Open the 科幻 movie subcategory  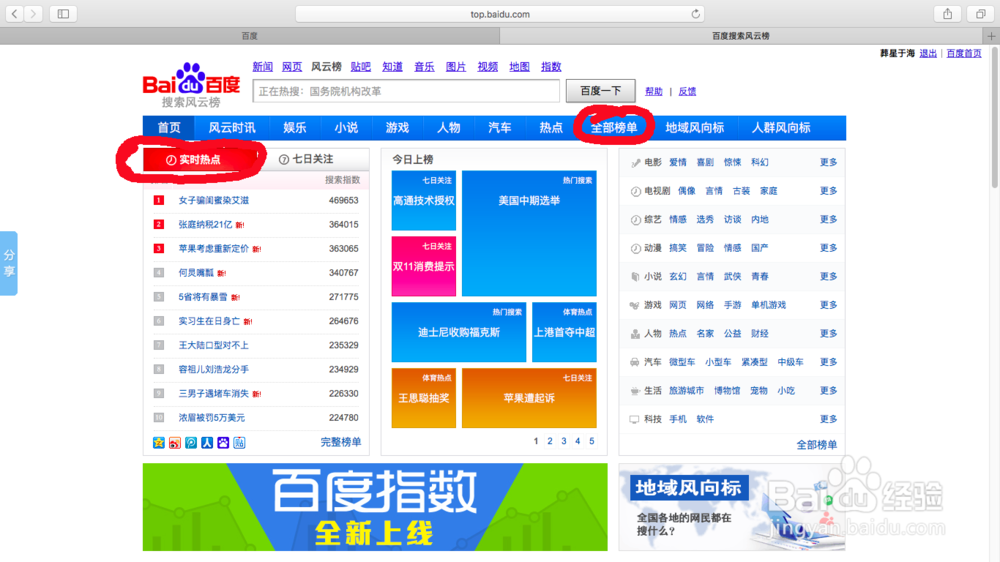point(759,163)
